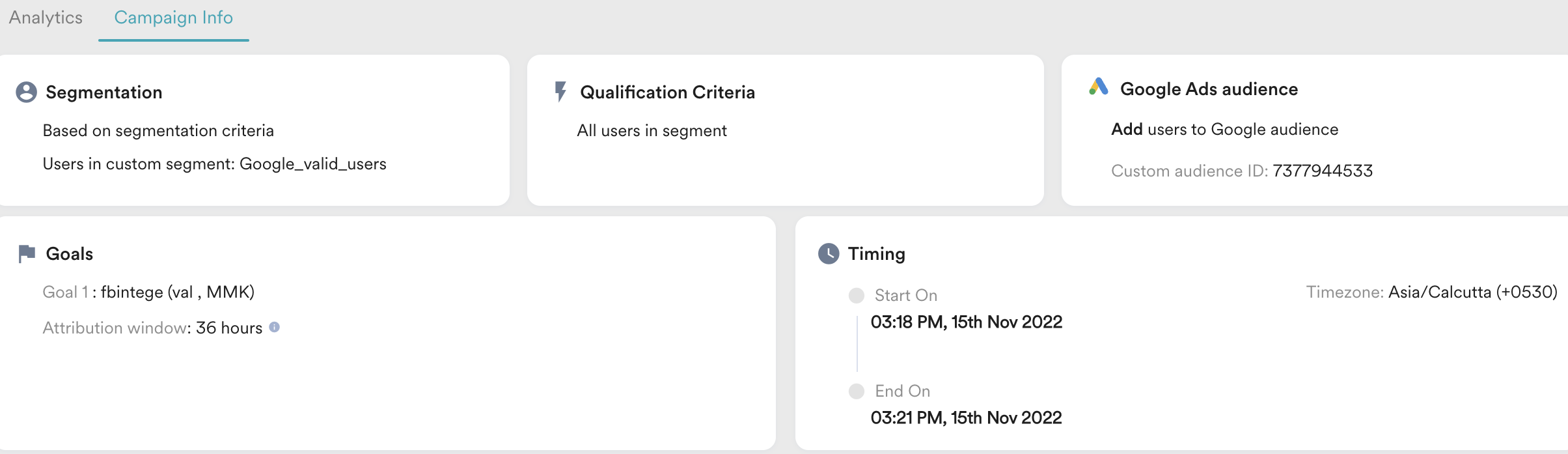Click the attribution window info icon
The width and height of the screenshot is (1568, 454).
coord(275,327)
